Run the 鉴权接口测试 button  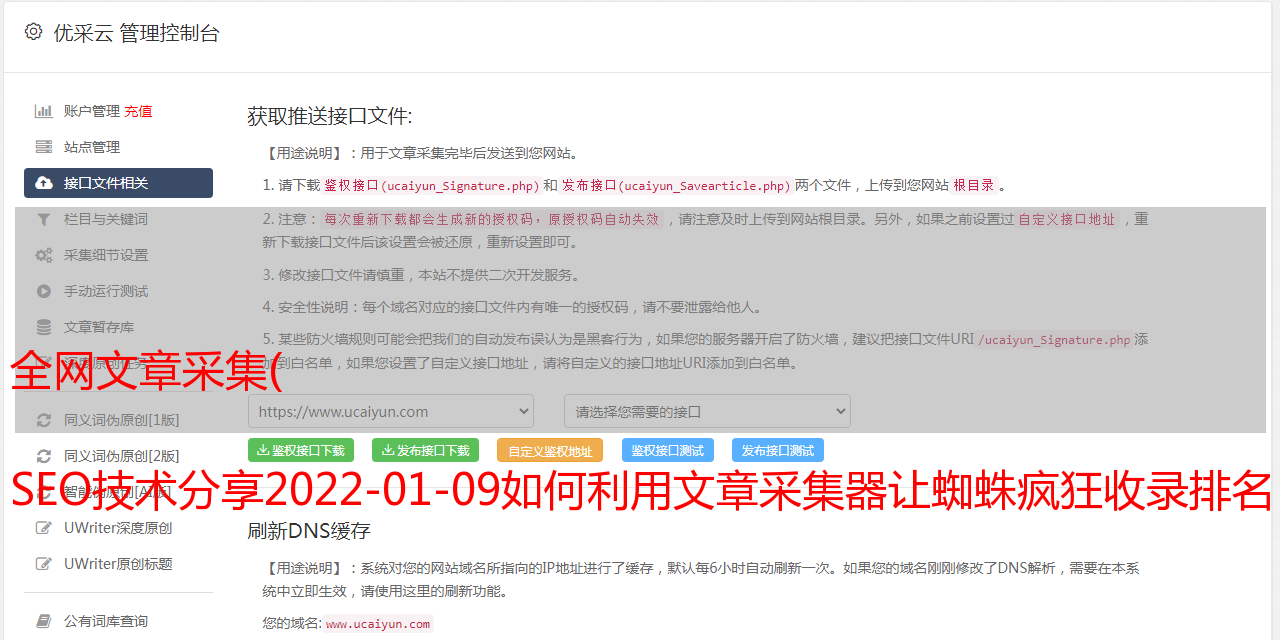click(668, 450)
